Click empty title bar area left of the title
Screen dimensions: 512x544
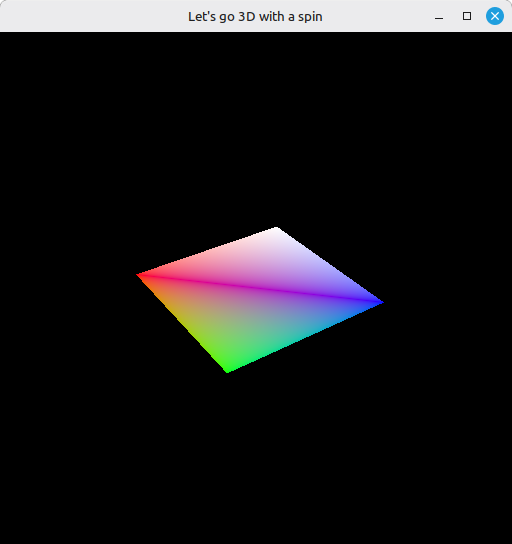94,16
